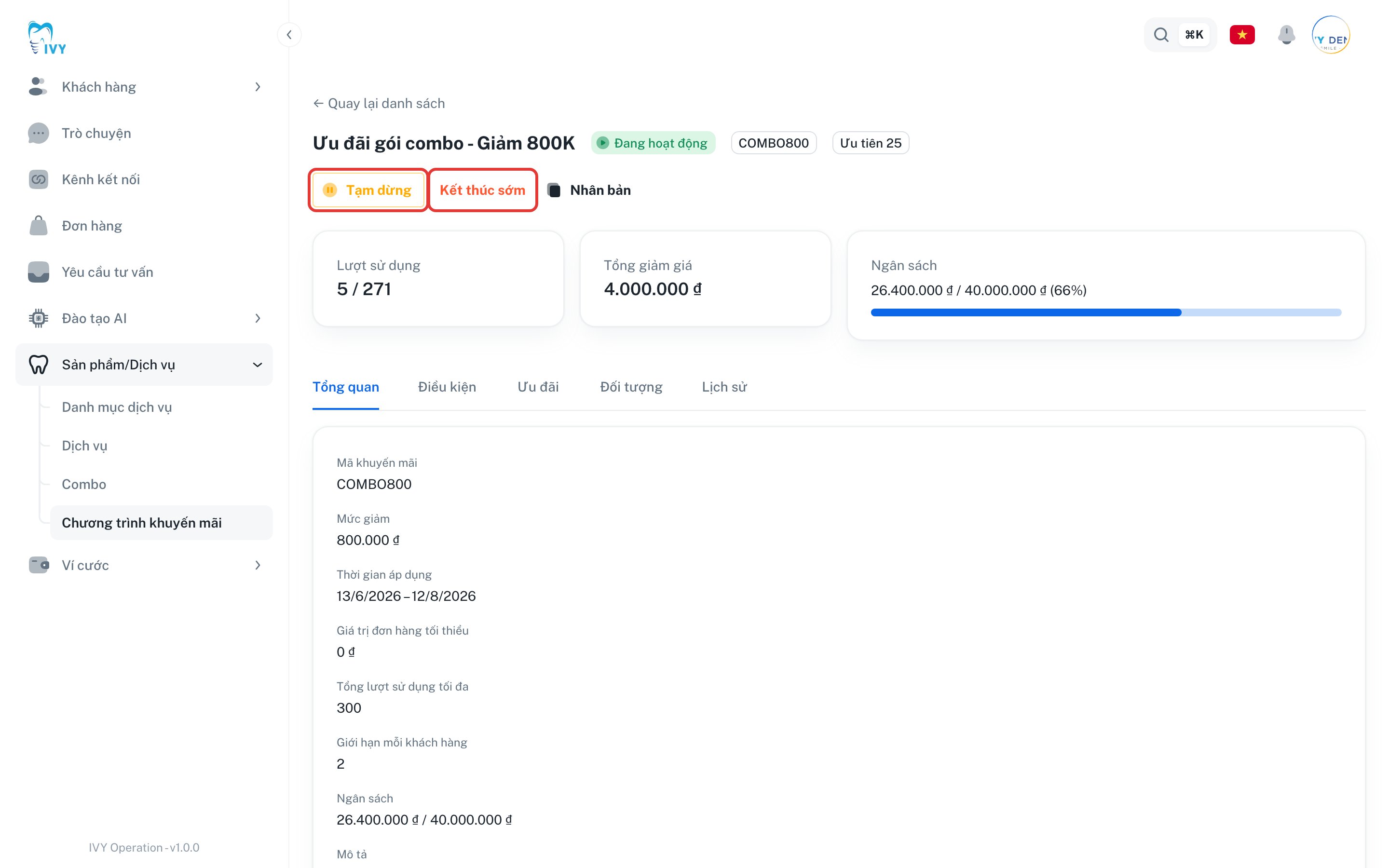Click the COMBO800 code badge
Viewport: 1389px width, 868px height.
click(x=773, y=143)
